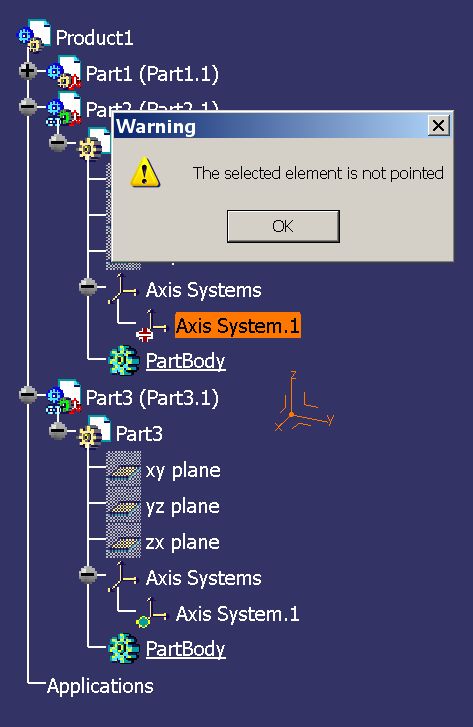Close the Warning dialog
This screenshot has width=473, height=727.
tap(438, 125)
